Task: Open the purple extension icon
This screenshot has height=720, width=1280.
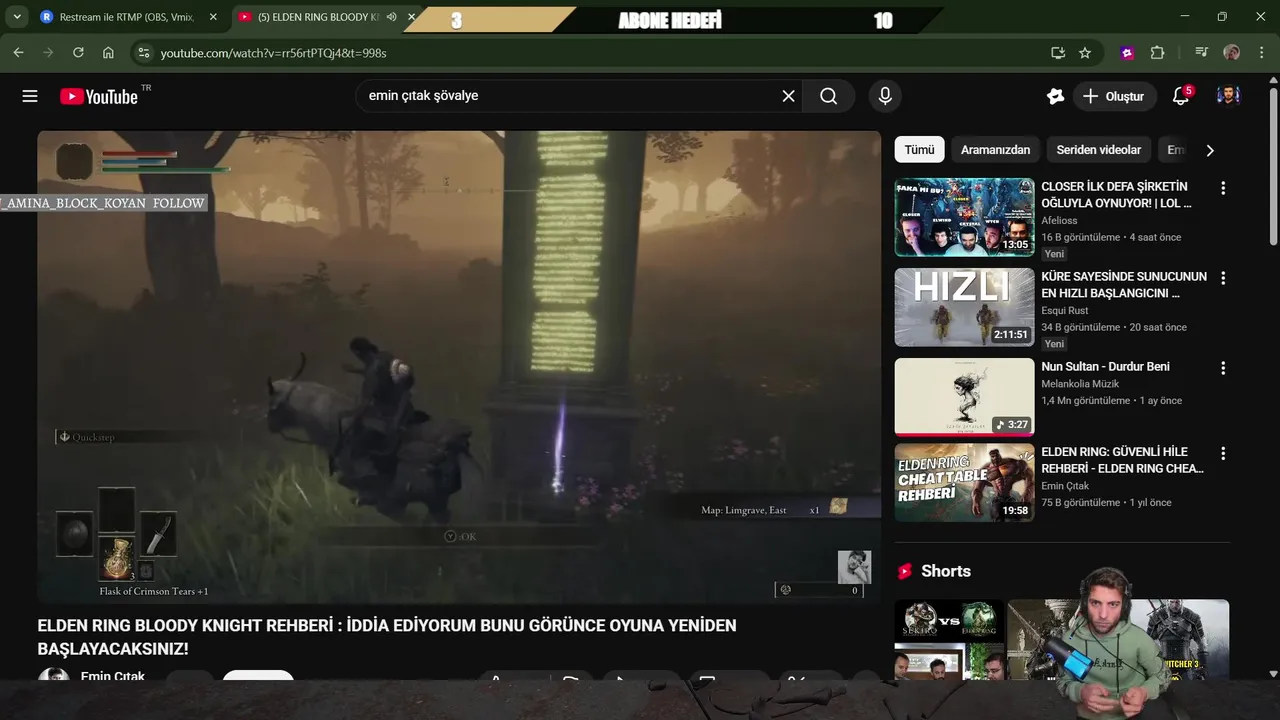Action: [1128, 52]
